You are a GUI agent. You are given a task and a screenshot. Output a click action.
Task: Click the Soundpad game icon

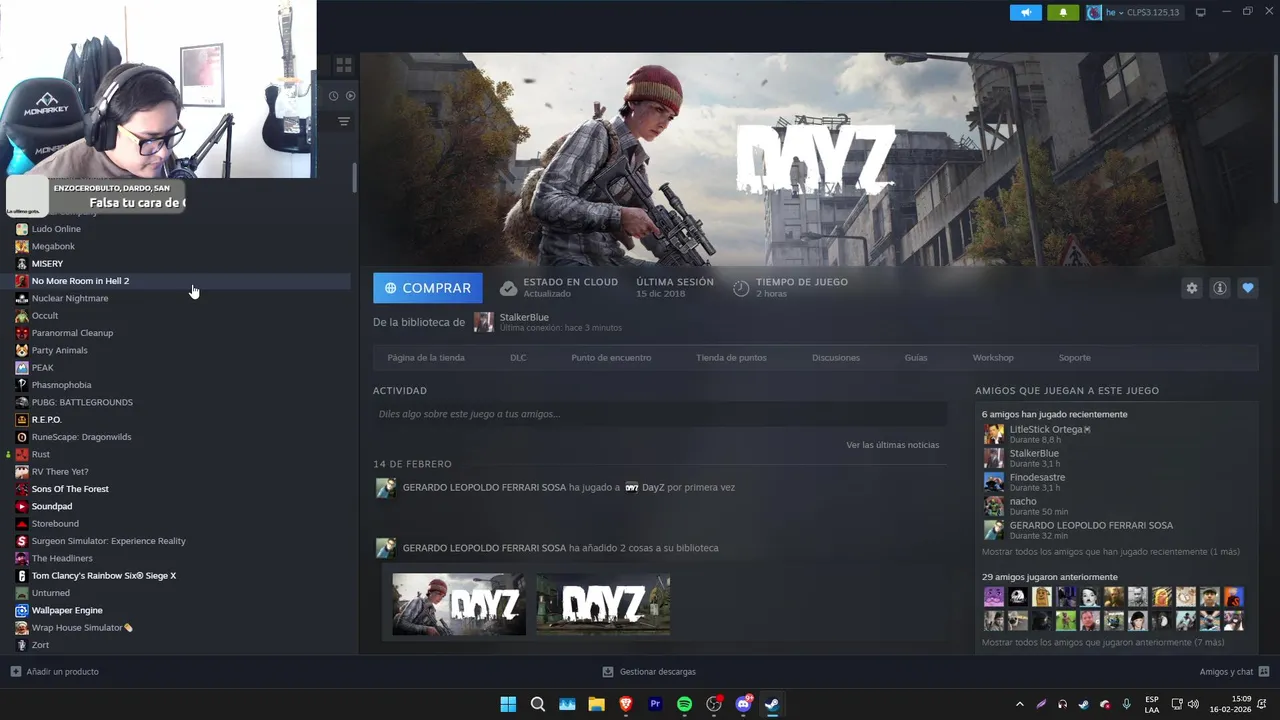(22, 506)
